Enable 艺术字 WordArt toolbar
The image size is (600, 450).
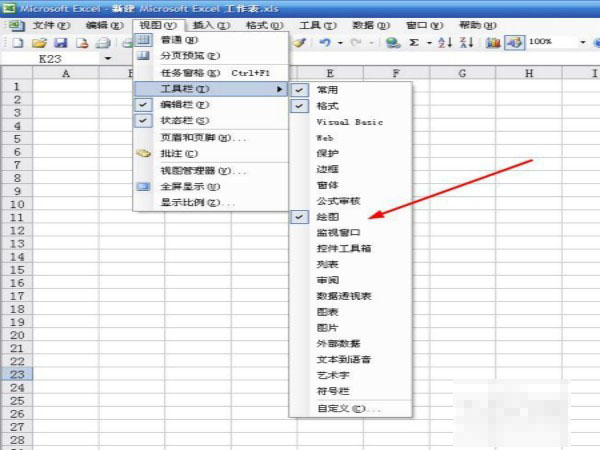point(351,375)
